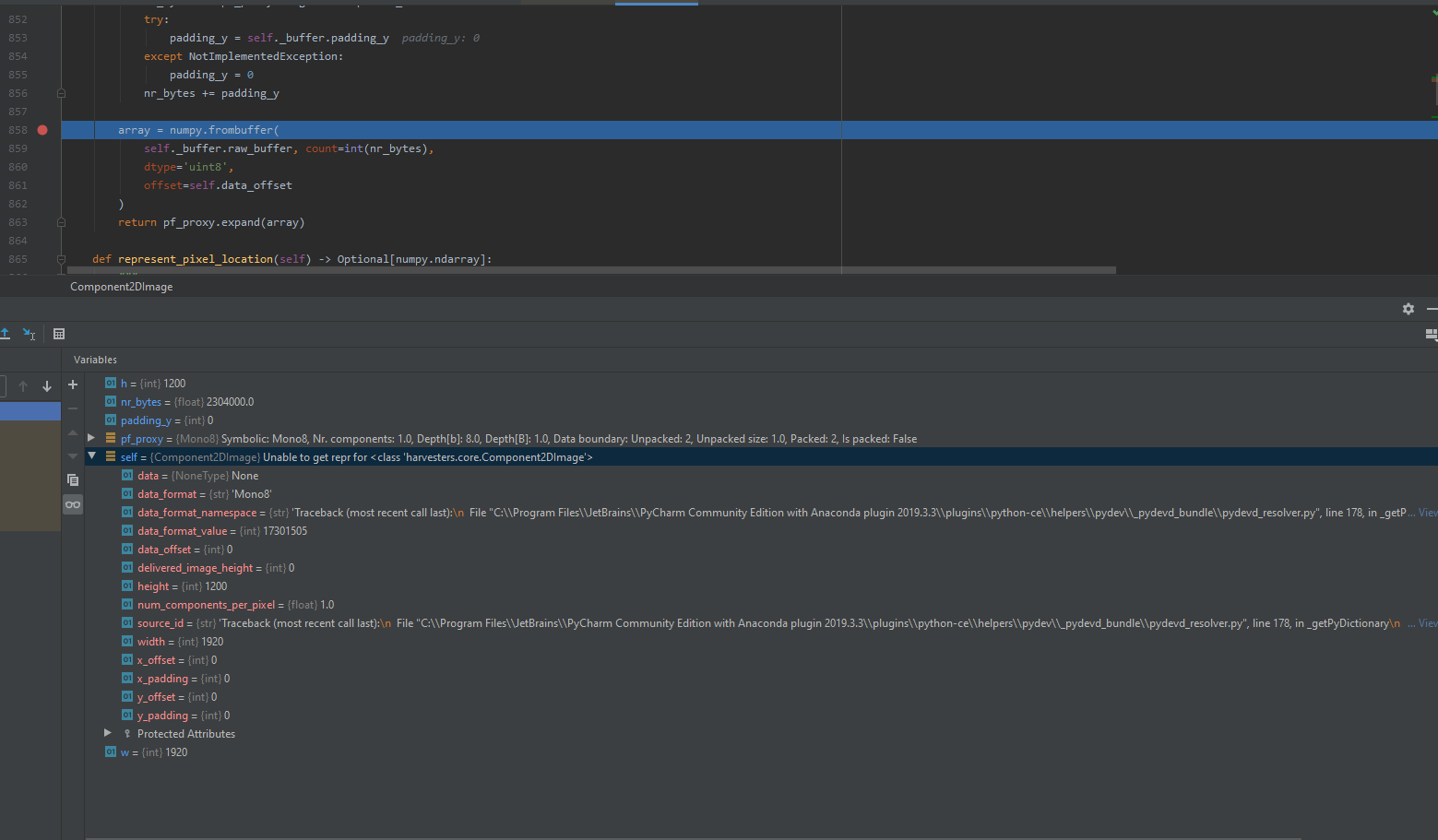The width and height of the screenshot is (1438, 840).
Task: Open the settings gear in the Component2DImage panel
Action: click(1408, 309)
